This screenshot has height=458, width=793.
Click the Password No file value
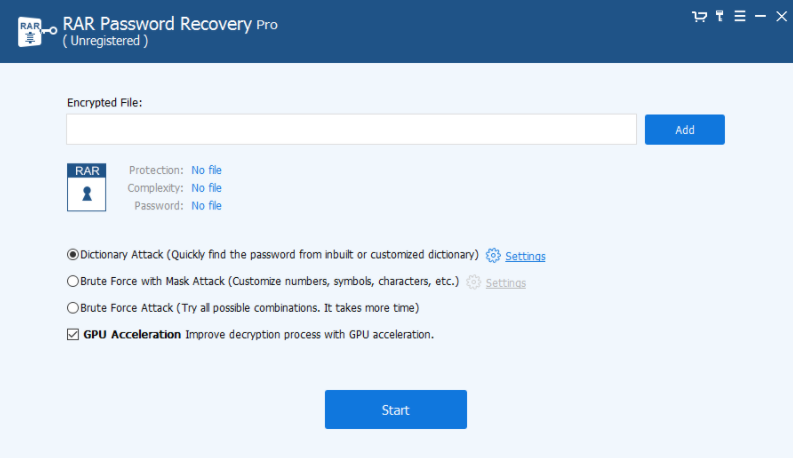pyautogui.click(x=206, y=205)
